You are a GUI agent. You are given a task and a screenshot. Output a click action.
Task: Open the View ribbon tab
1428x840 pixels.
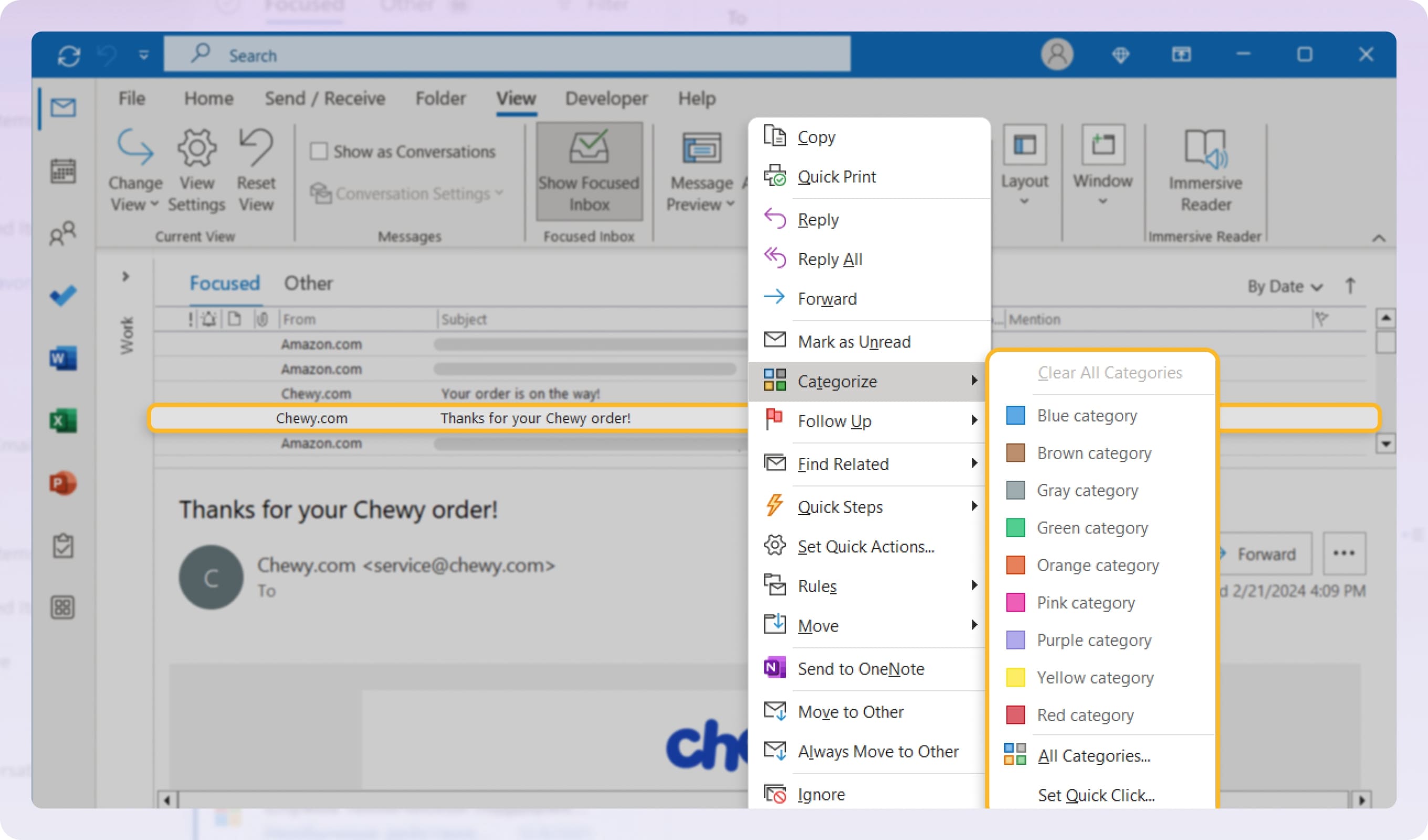tap(516, 98)
